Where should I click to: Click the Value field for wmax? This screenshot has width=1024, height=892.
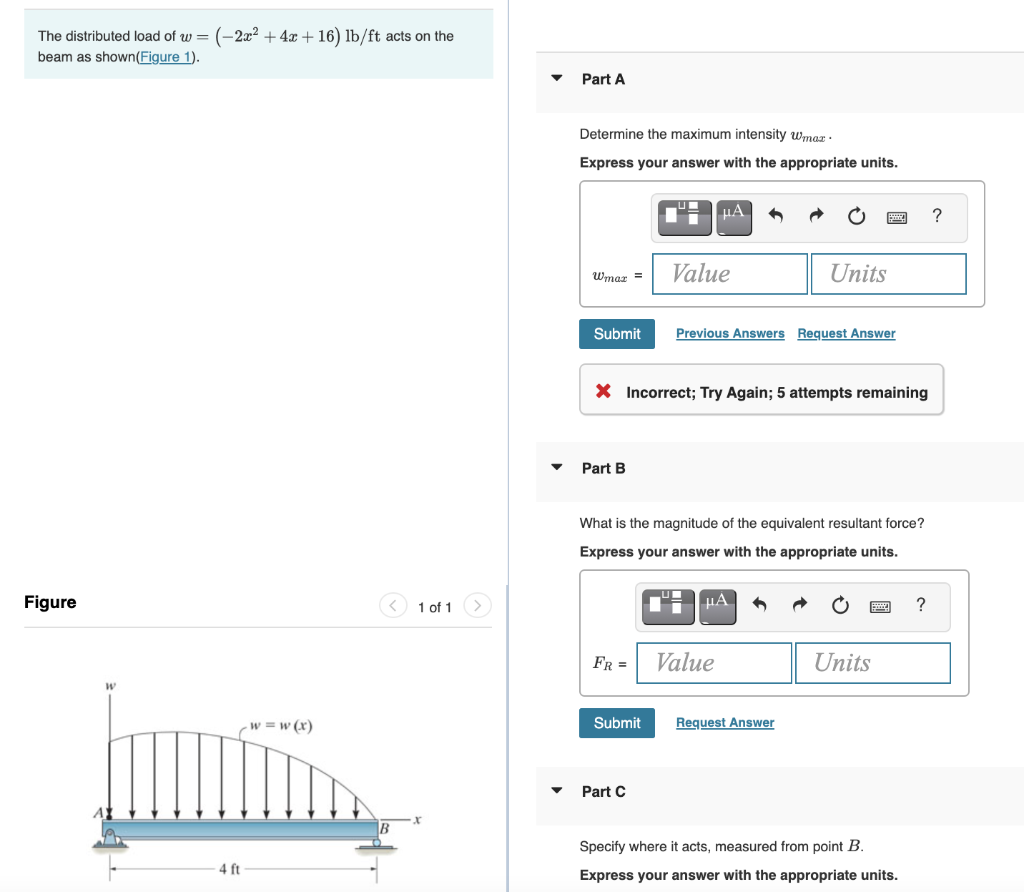pos(729,273)
